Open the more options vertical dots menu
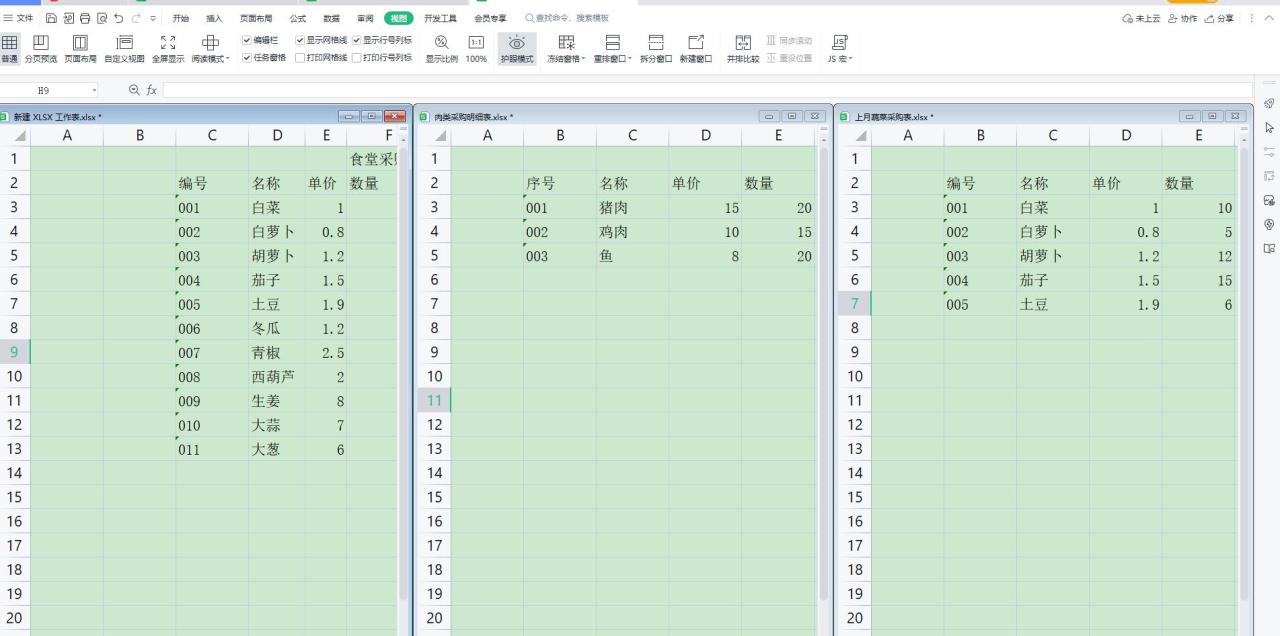 pyautogui.click(x=1252, y=18)
